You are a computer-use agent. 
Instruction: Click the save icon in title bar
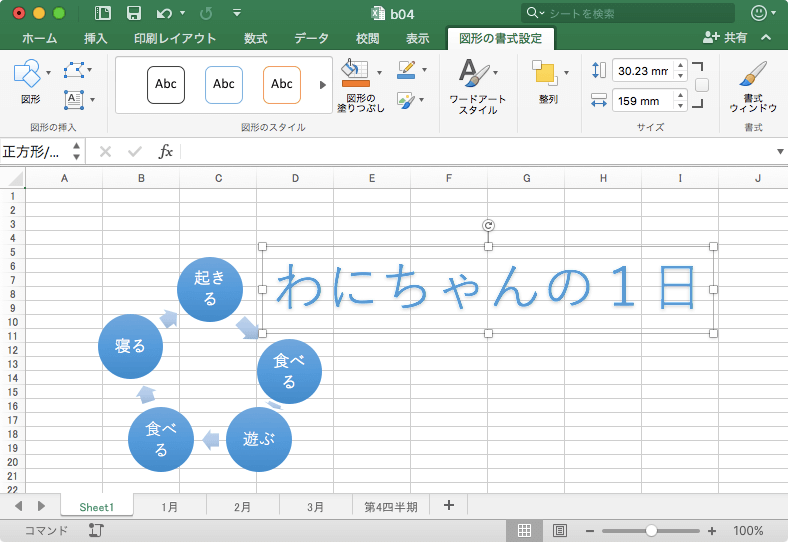click(133, 14)
